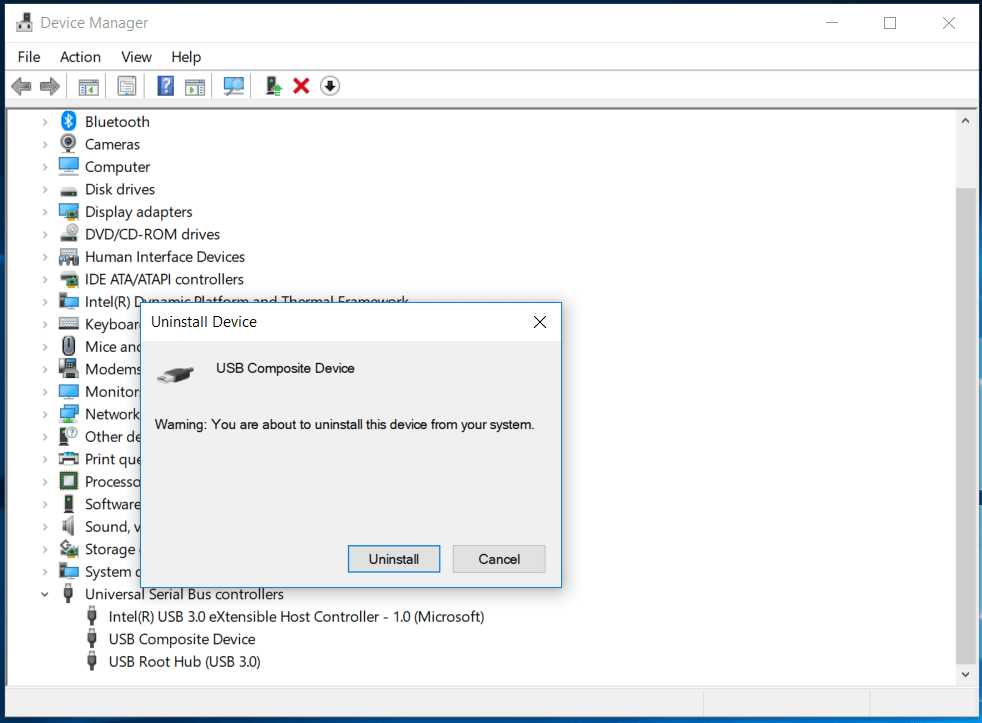Expand the DVD/CD-ROM drives node
Screen dimensions: 982x723
pyautogui.click(x=44, y=235)
